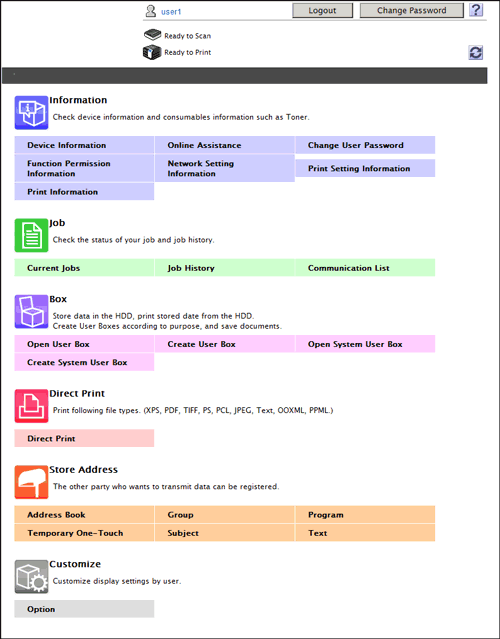Click the Information section heading

pos(78,100)
